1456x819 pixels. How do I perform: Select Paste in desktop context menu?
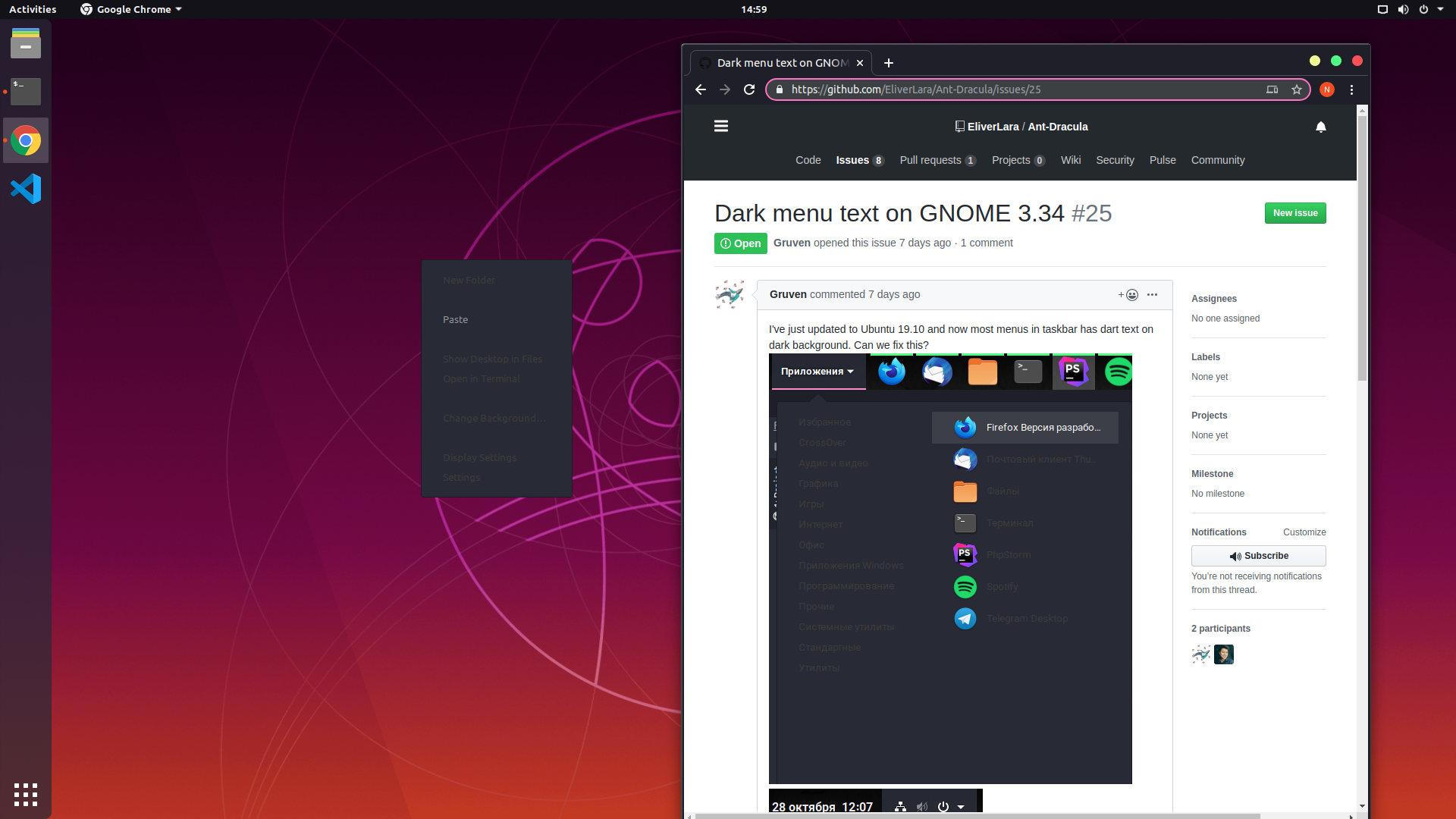point(497,320)
